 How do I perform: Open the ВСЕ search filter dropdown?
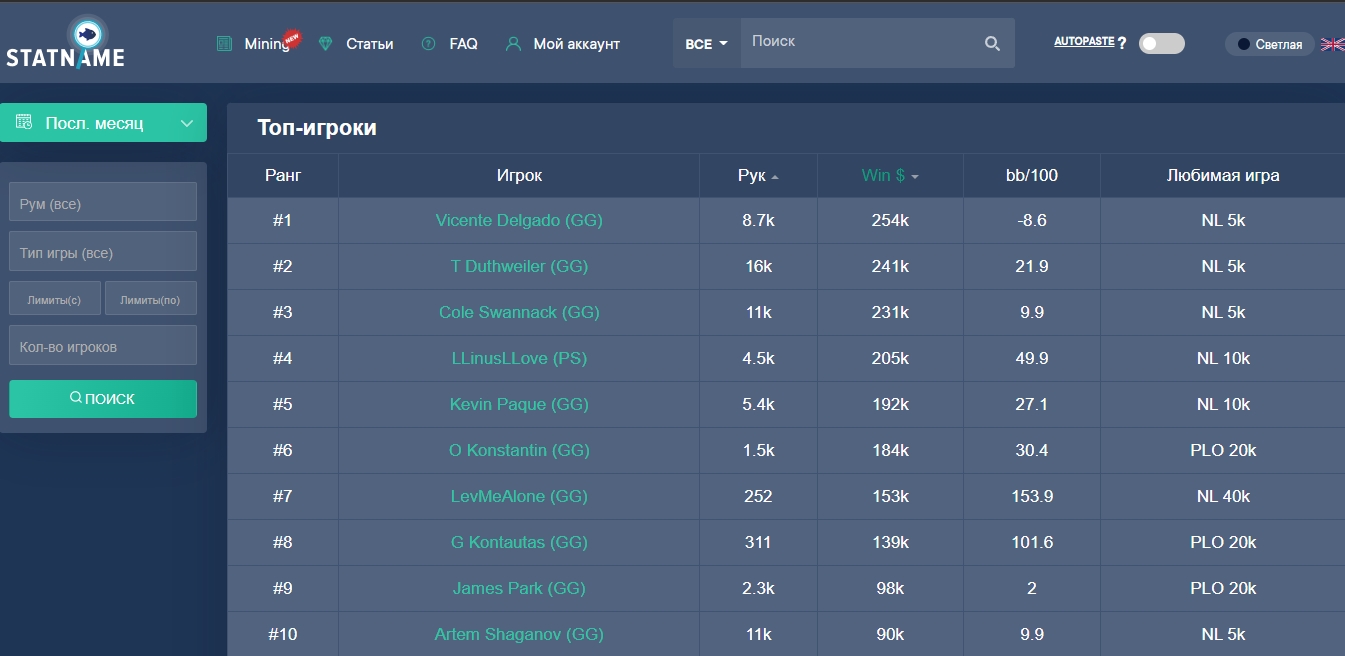(706, 44)
